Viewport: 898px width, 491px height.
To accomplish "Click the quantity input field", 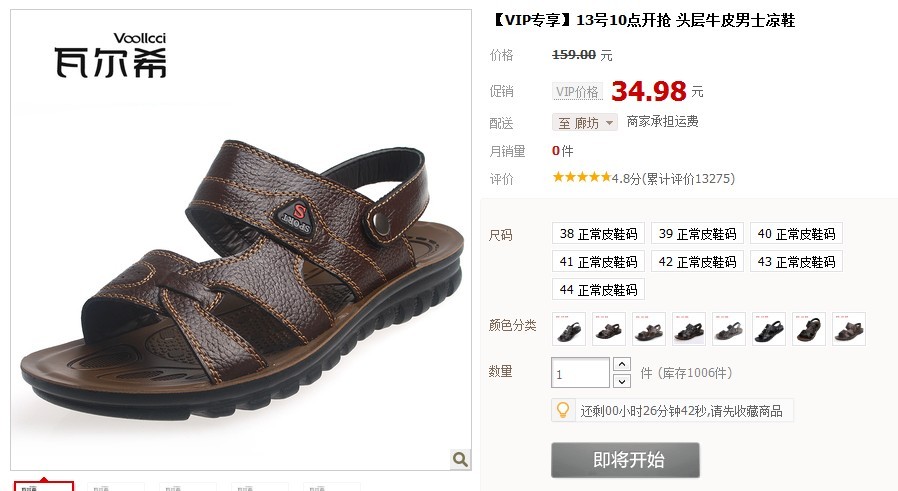I will pyautogui.click(x=580, y=373).
